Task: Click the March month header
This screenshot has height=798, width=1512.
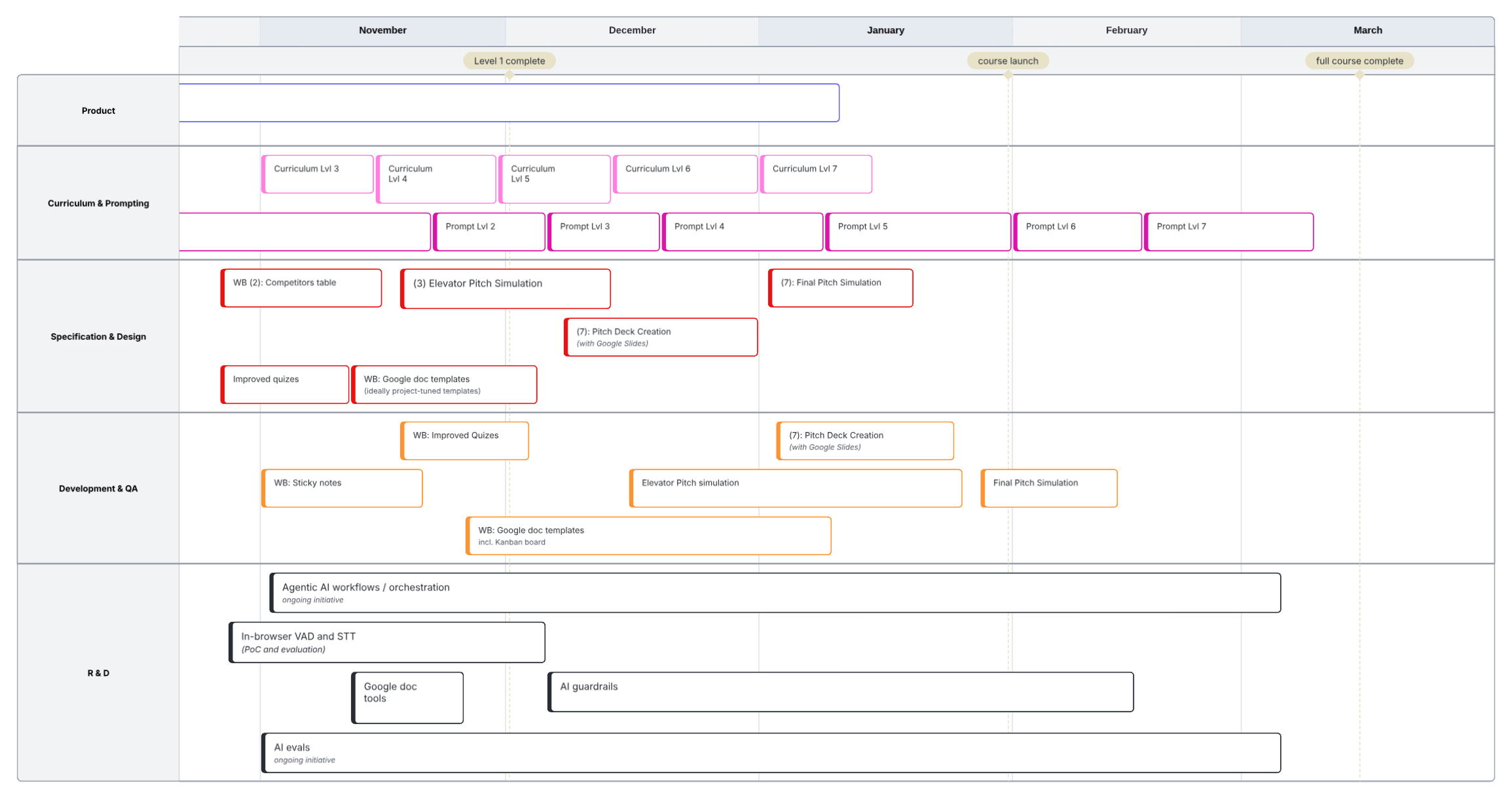Action: (1367, 31)
